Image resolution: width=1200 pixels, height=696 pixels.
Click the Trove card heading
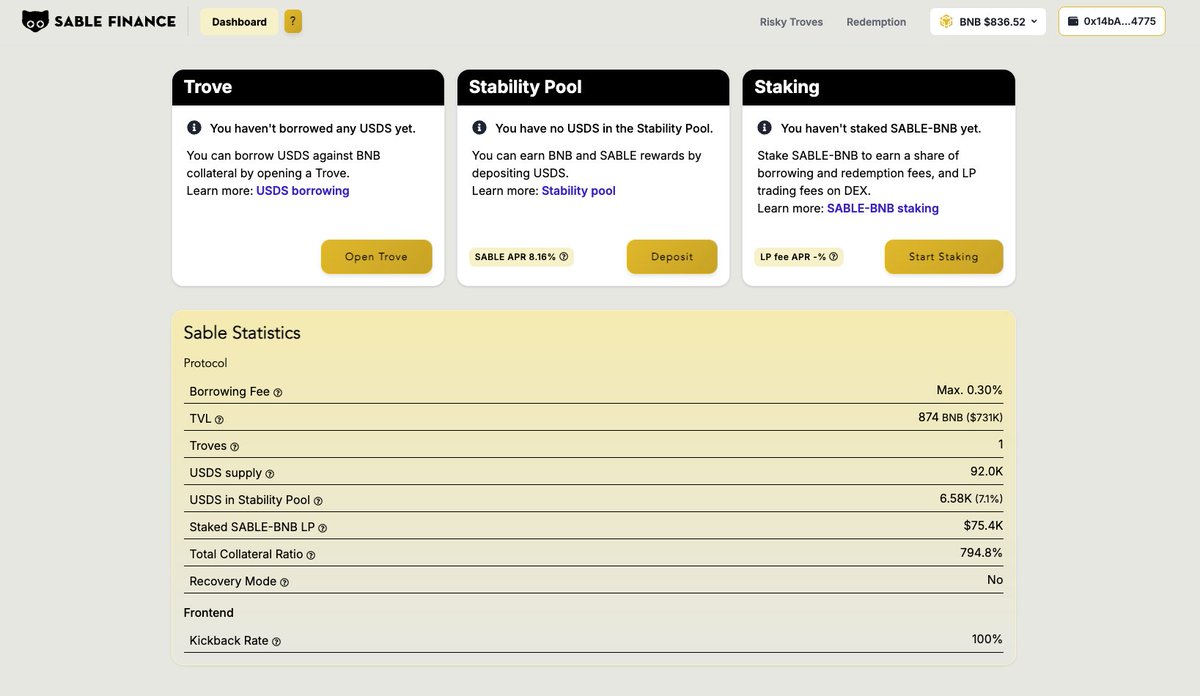(x=208, y=87)
